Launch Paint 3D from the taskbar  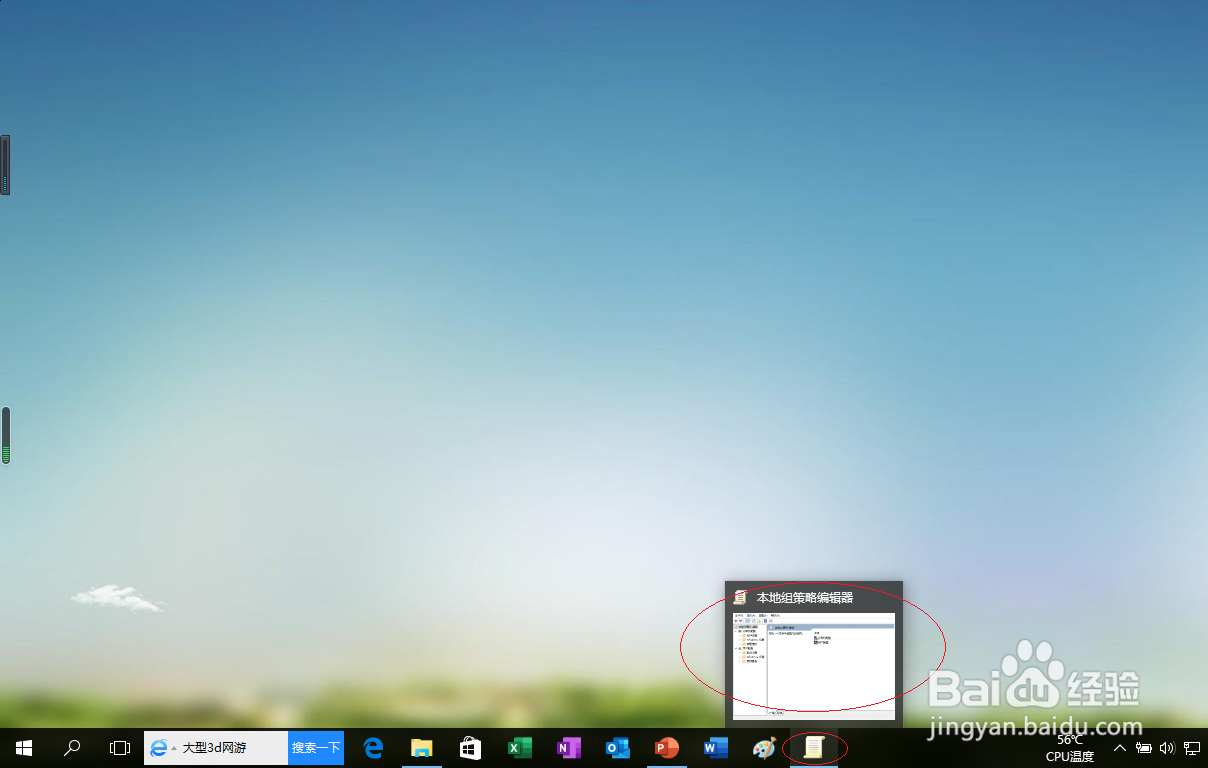click(x=763, y=747)
